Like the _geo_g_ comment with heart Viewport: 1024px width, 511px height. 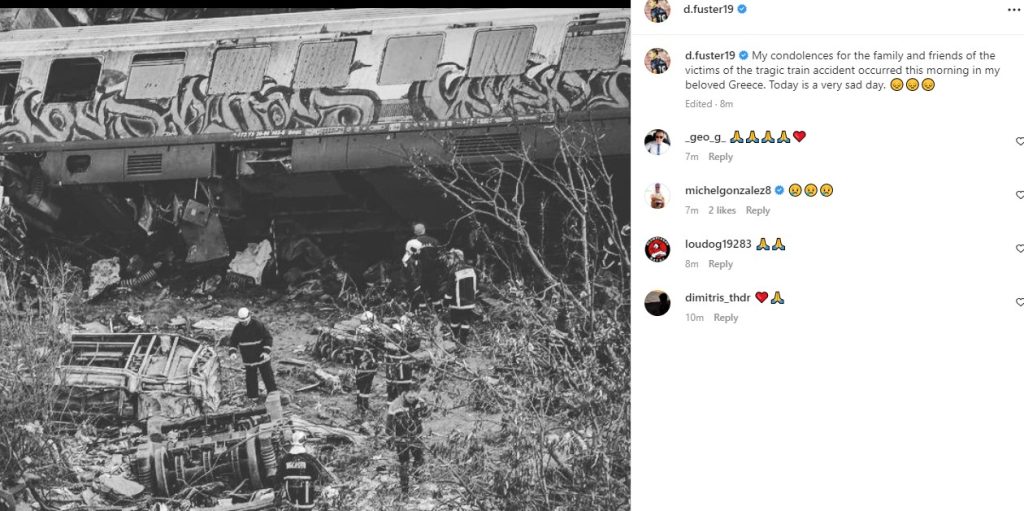1020,141
